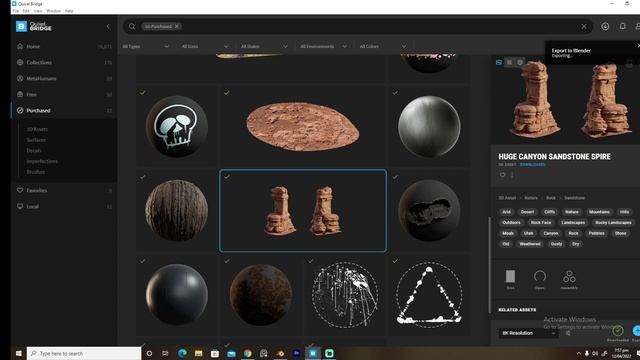The height and width of the screenshot is (360, 640).
Task: Filter purchased by Surfaces
Action: click(36, 140)
